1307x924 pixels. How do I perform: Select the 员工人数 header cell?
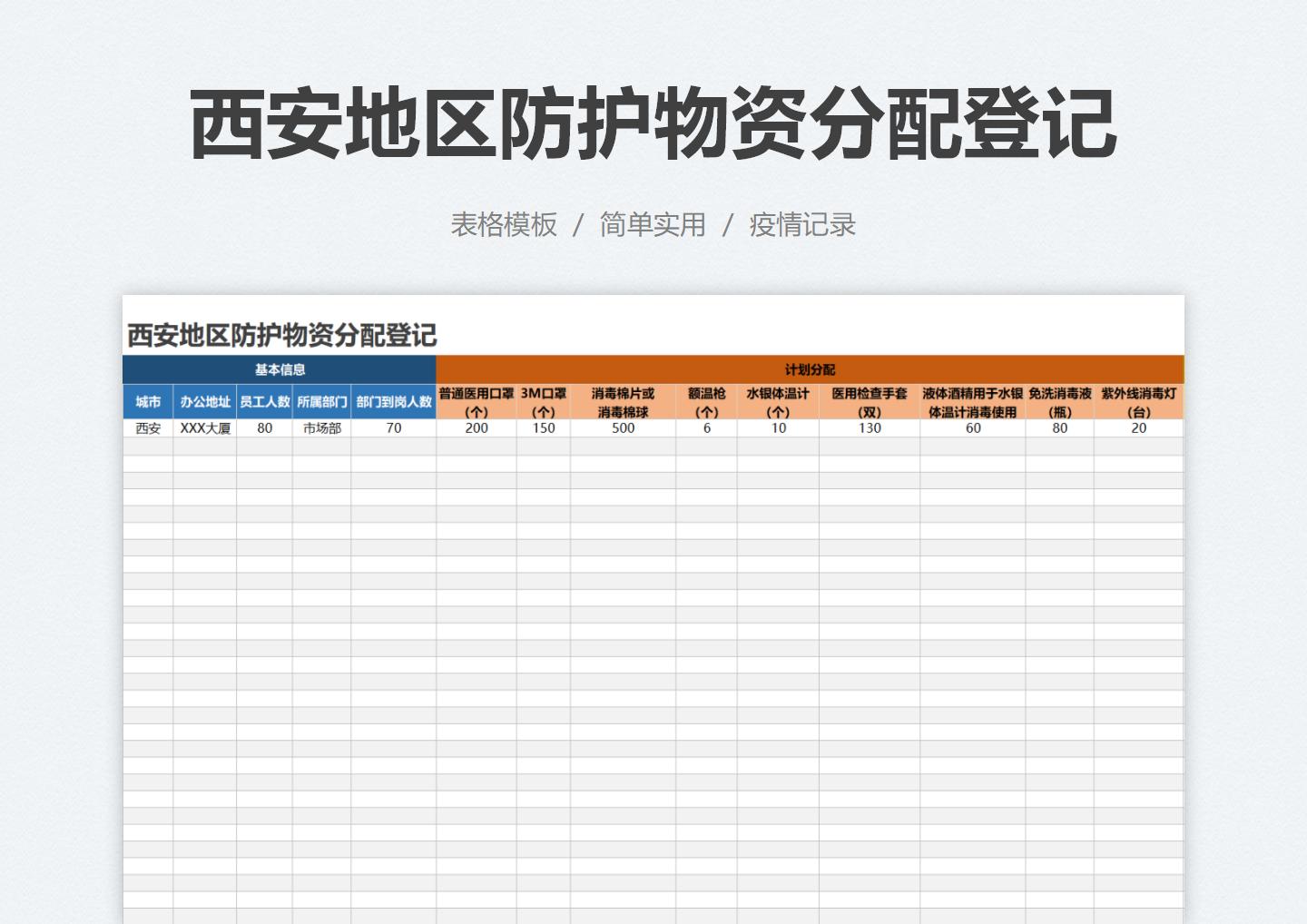[x=264, y=401]
